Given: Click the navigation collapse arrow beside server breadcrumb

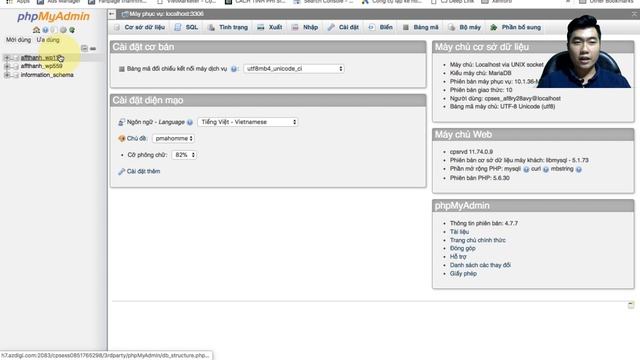Looking at the screenshot, I should [112, 14].
